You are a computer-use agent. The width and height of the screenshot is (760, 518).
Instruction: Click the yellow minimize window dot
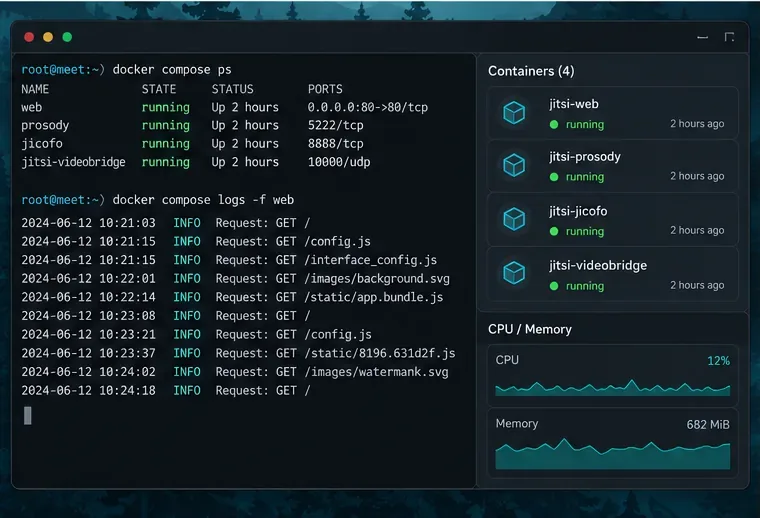tap(48, 37)
